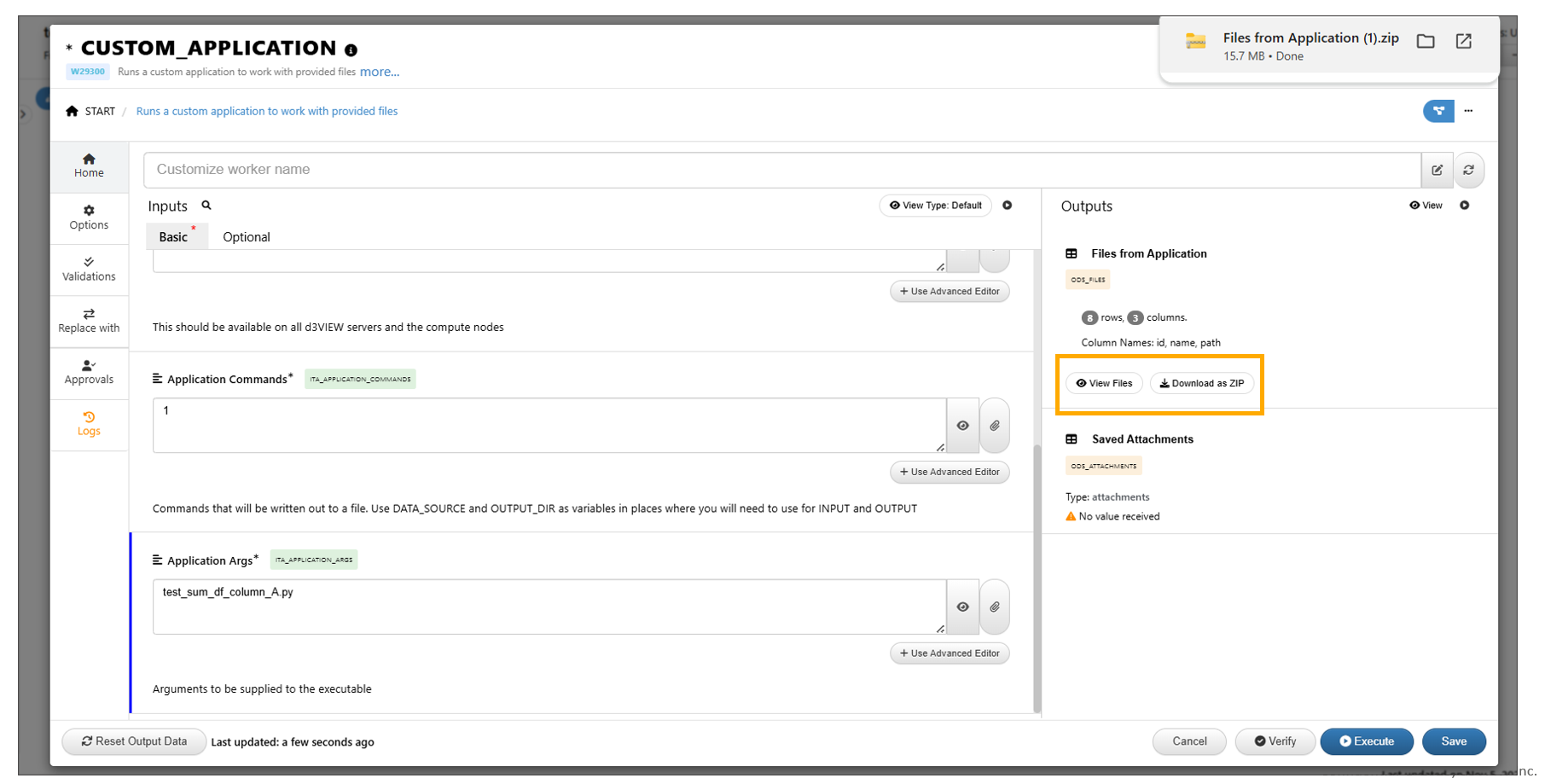1545x784 pixels.
Task: Click the Home sidebar icon
Action: coord(89,166)
